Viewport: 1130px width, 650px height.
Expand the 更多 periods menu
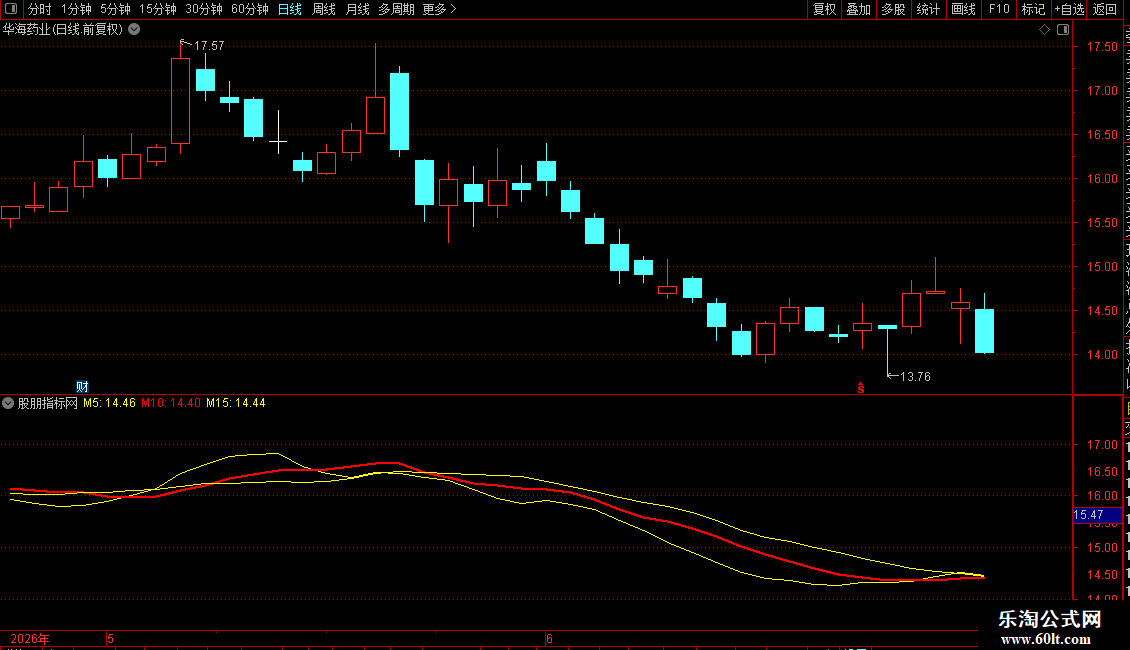coord(439,9)
